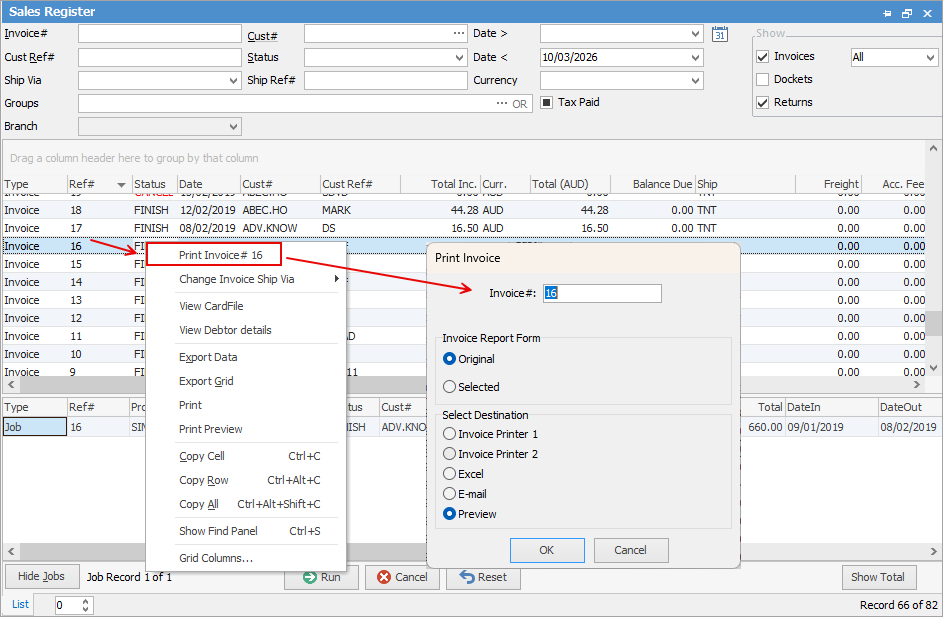Viewport: 943px width, 617px height.
Task: Click the red Cancel button in bottom toolbar
Action: (402, 577)
